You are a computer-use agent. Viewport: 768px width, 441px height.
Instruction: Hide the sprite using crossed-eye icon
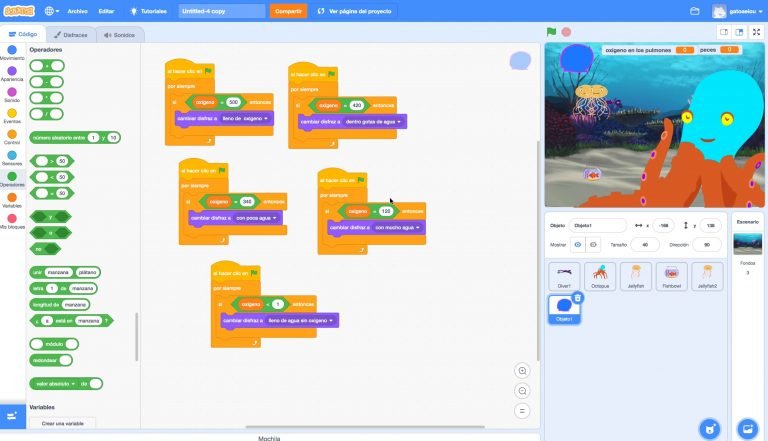593,244
